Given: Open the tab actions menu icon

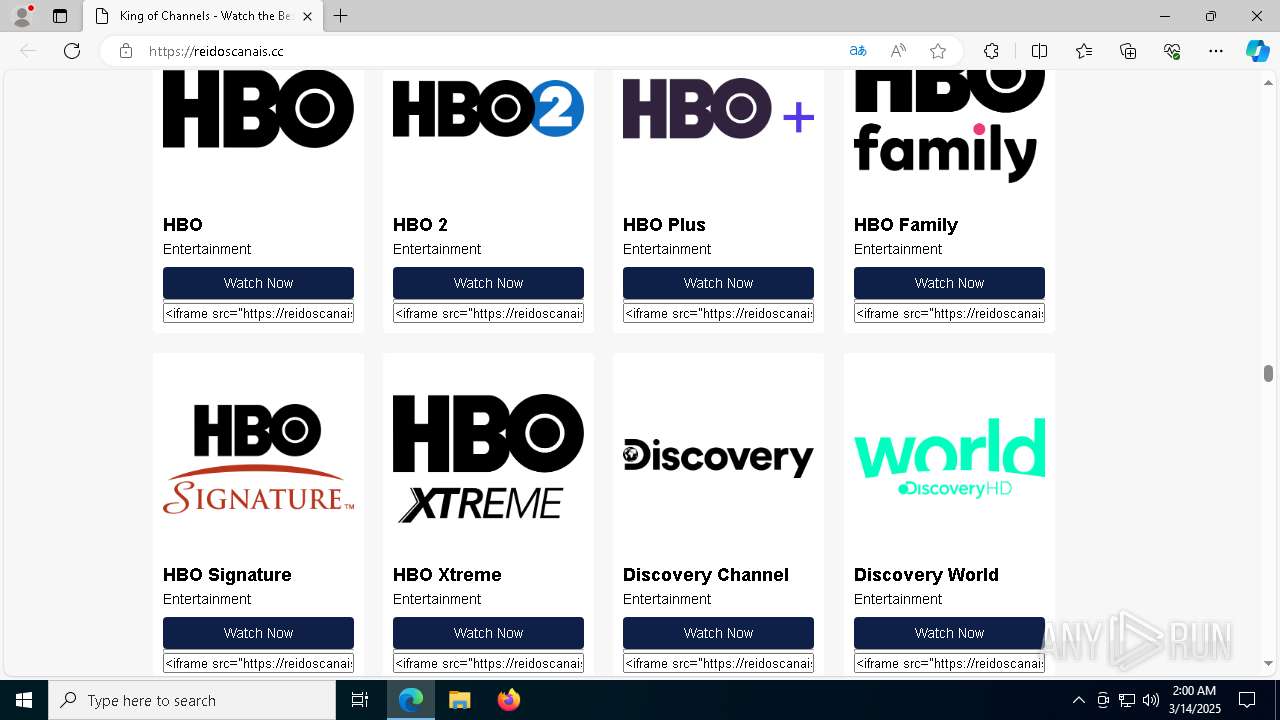Looking at the screenshot, I should tap(60, 16).
